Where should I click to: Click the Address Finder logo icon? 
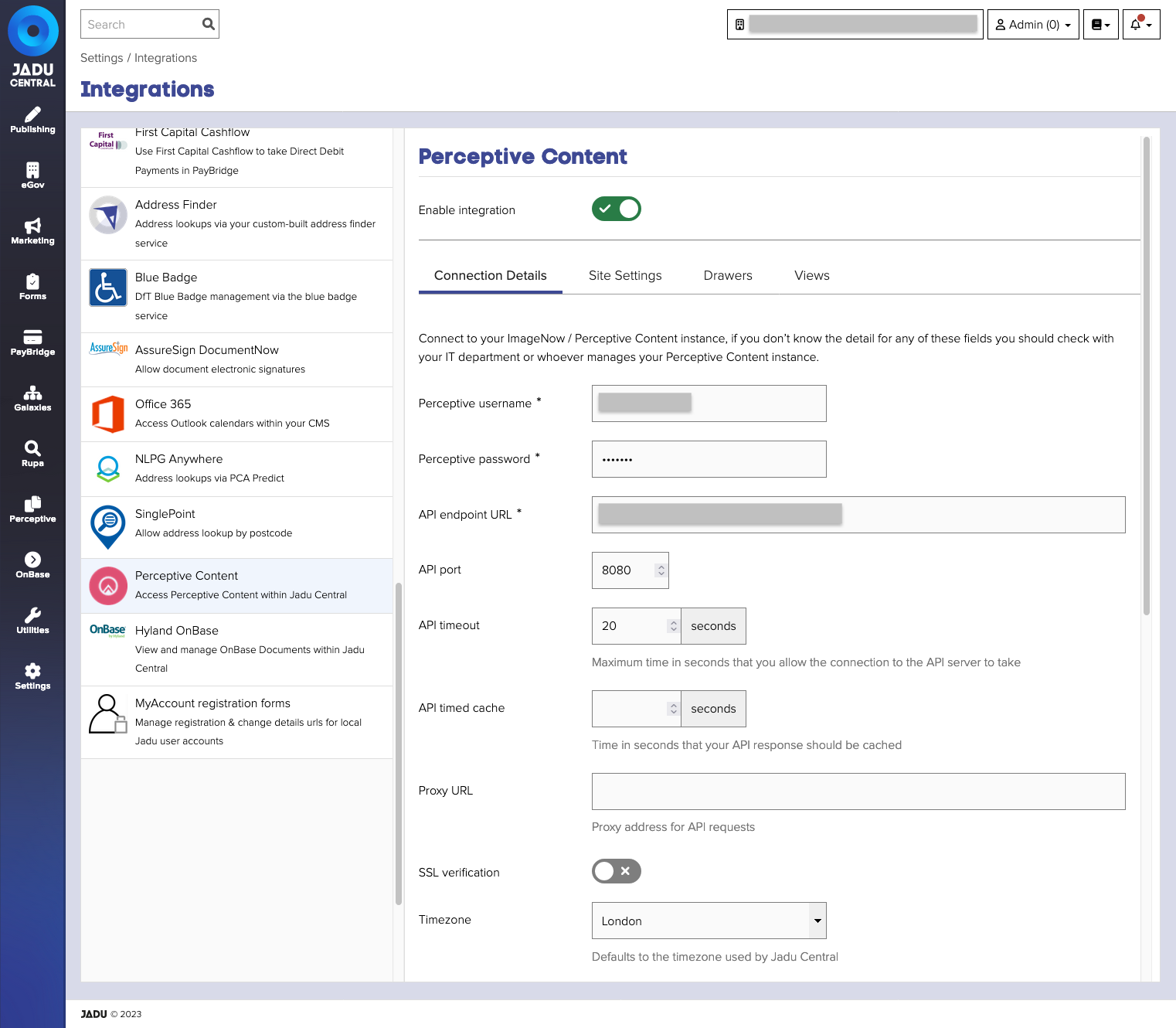coord(108,215)
